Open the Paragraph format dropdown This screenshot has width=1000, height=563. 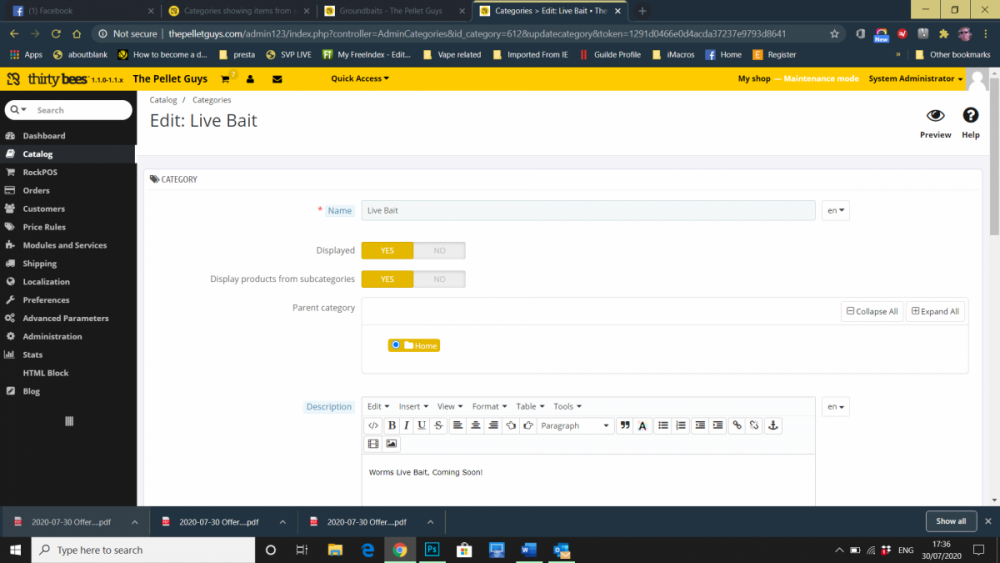(x=575, y=425)
